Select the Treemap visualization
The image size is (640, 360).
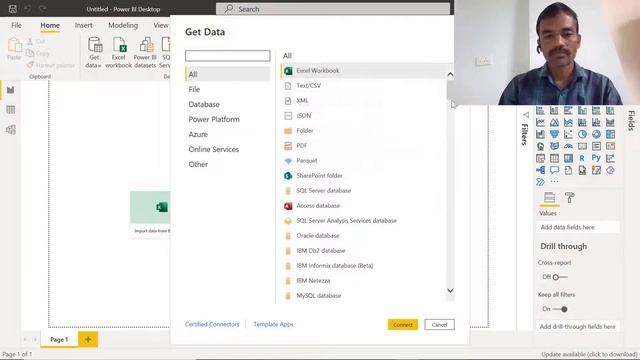click(x=610, y=134)
